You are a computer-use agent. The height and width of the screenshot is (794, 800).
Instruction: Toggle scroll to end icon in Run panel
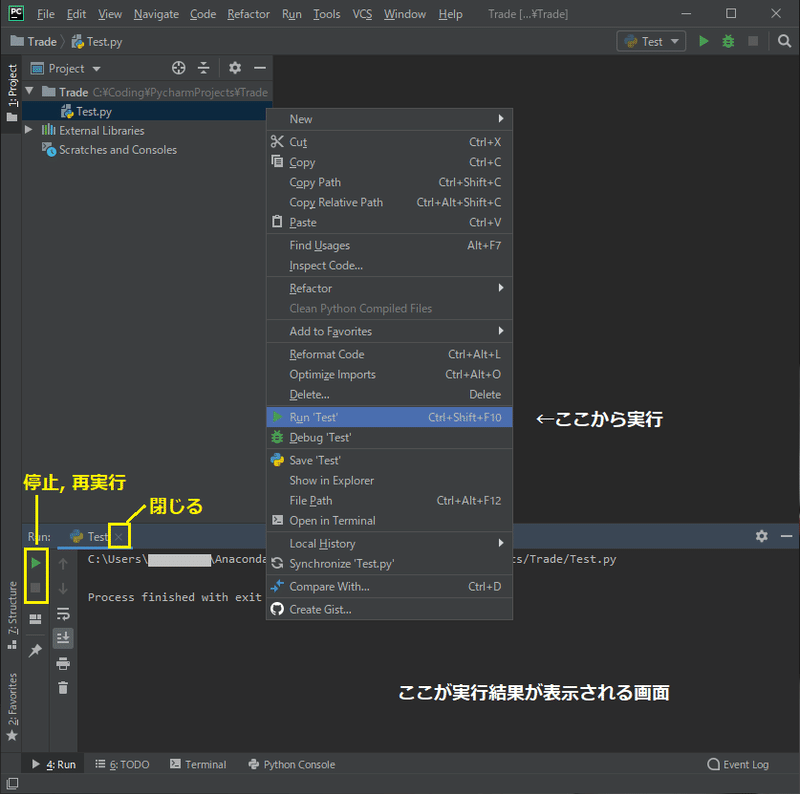[63, 638]
